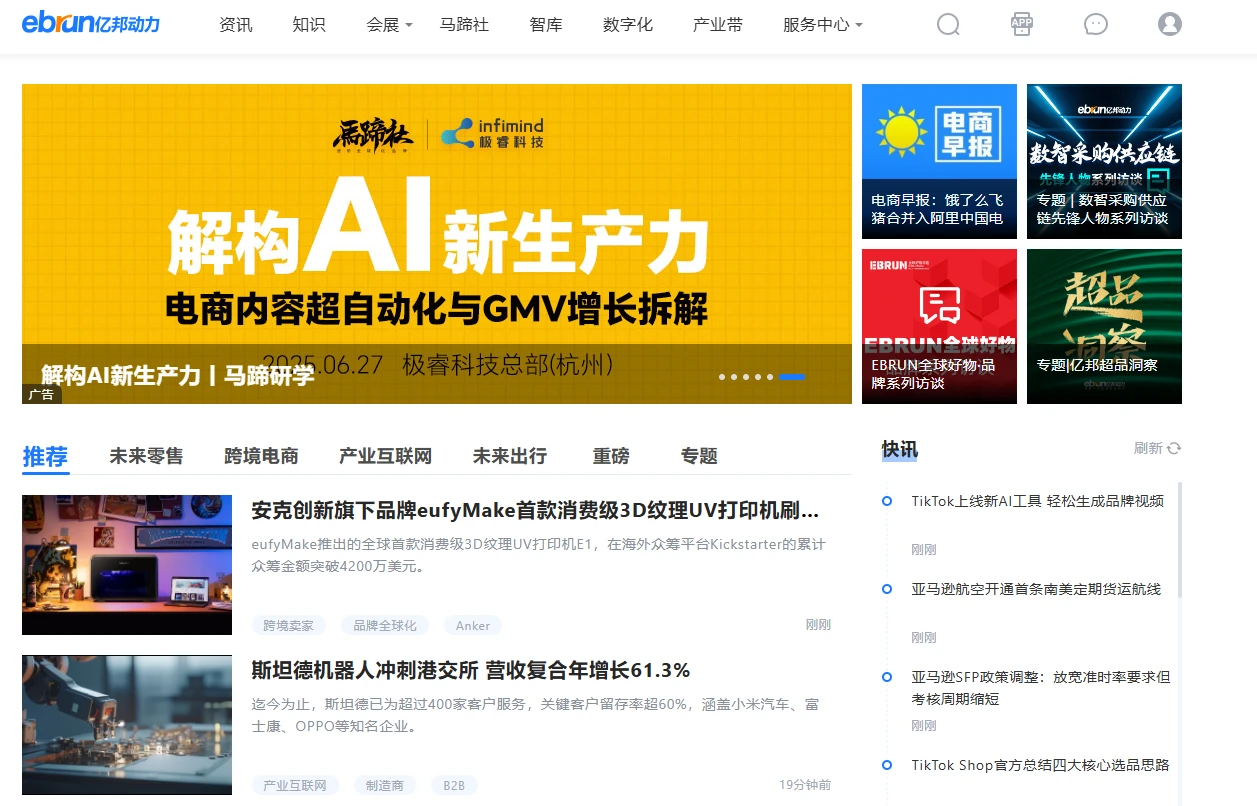Viewport: 1257px width, 806px height.
Task: Click the 产业互联网 tag under 斯坦德 article
Action: tap(295, 785)
